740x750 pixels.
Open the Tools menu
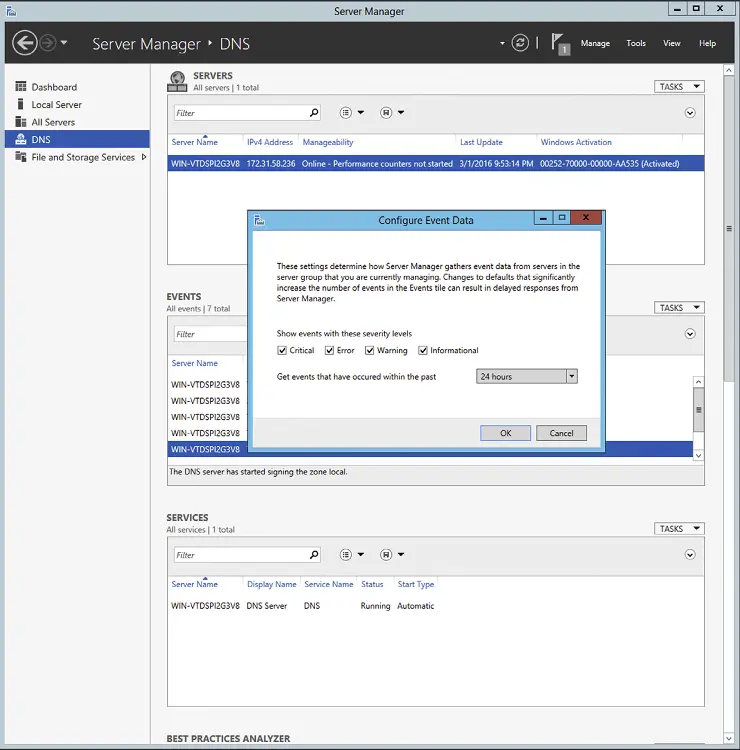pyautogui.click(x=636, y=43)
